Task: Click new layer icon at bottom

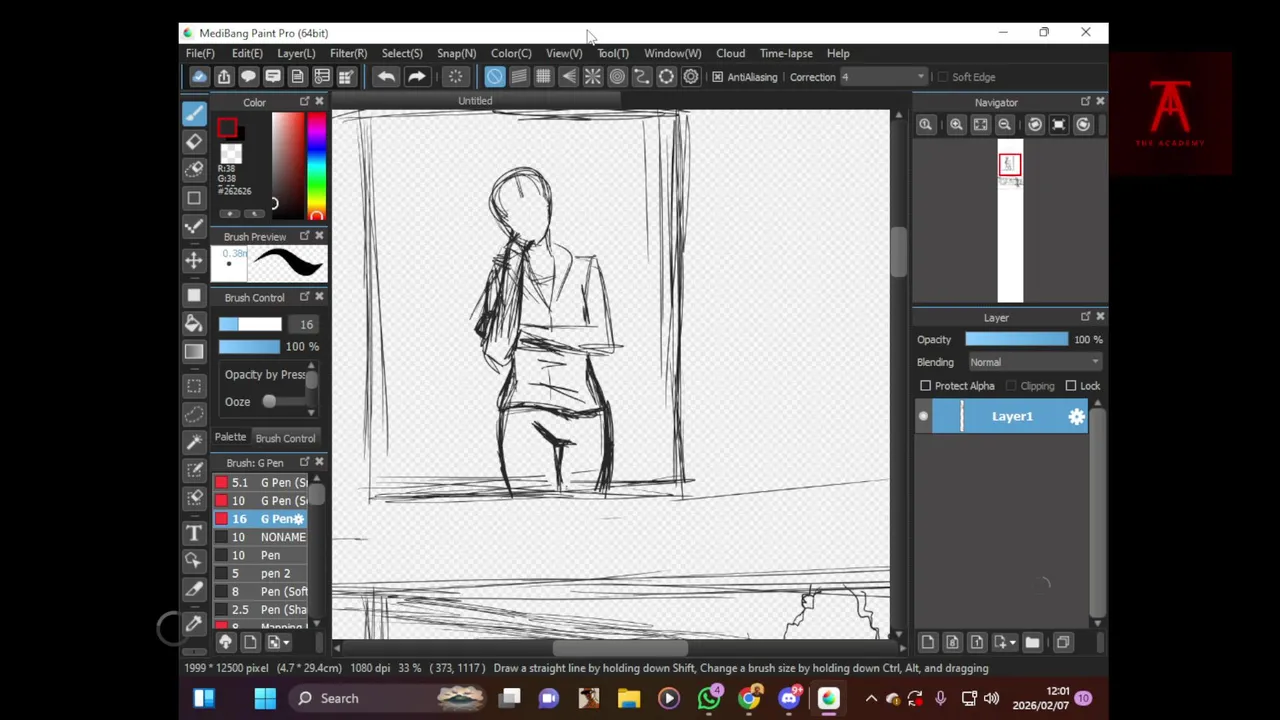Action: tap(927, 642)
